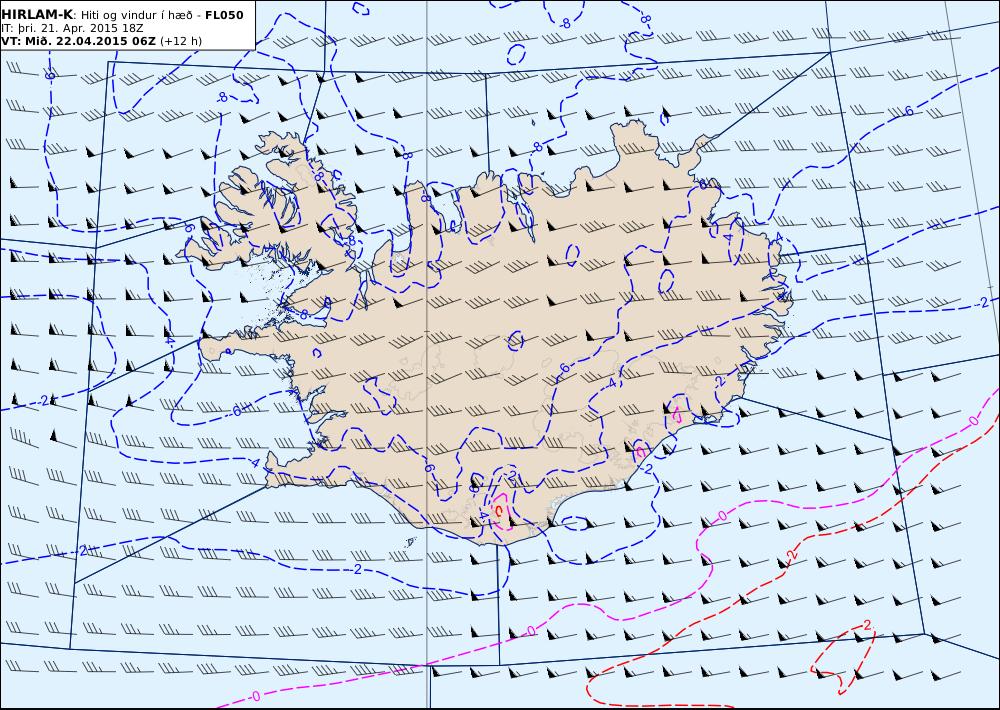
Task: Click the '(+12 h)' forecast offset text
Action: pos(180,41)
